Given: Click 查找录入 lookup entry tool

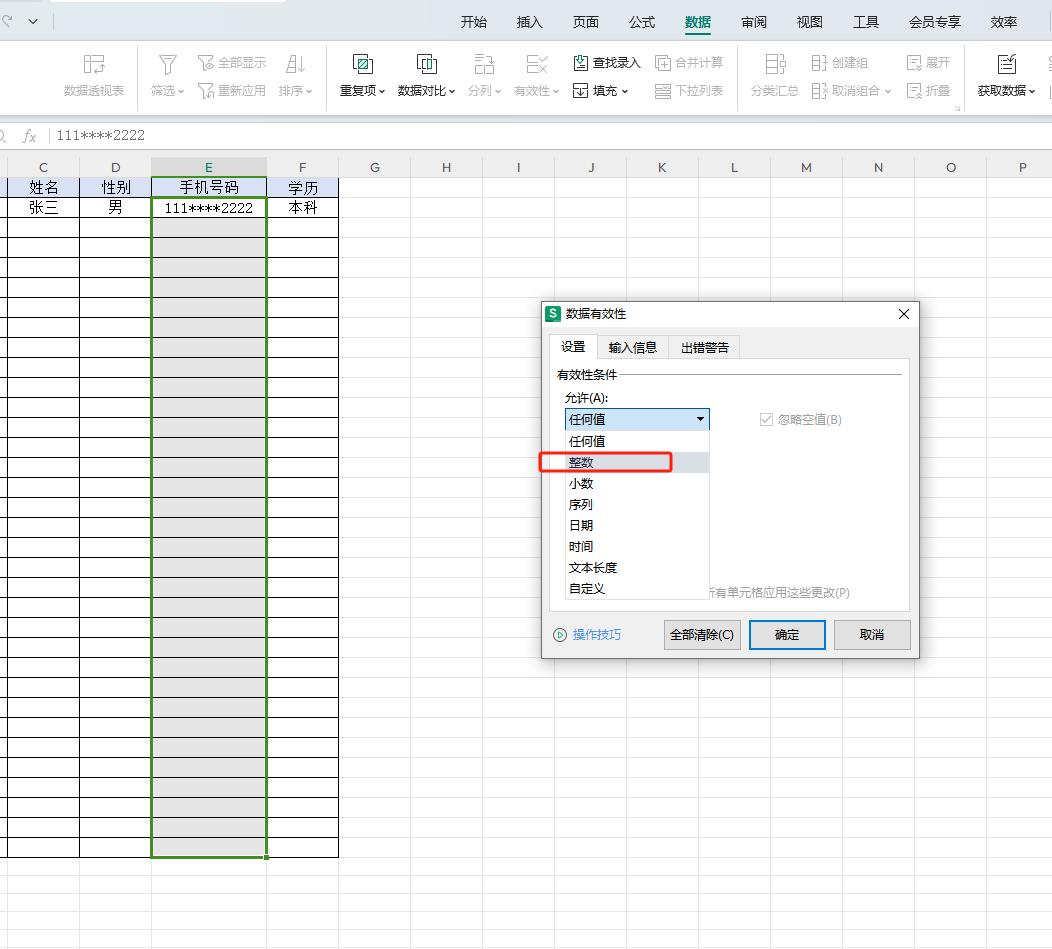Looking at the screenshot, I should click(x=607, y=62).
